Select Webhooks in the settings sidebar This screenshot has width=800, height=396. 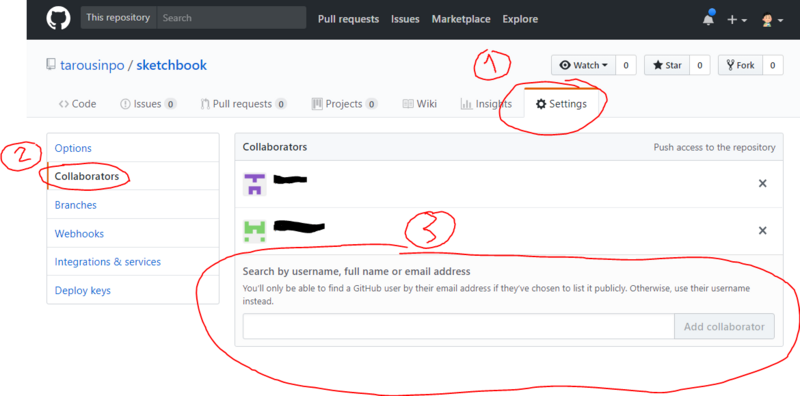[x=133, y=234]
